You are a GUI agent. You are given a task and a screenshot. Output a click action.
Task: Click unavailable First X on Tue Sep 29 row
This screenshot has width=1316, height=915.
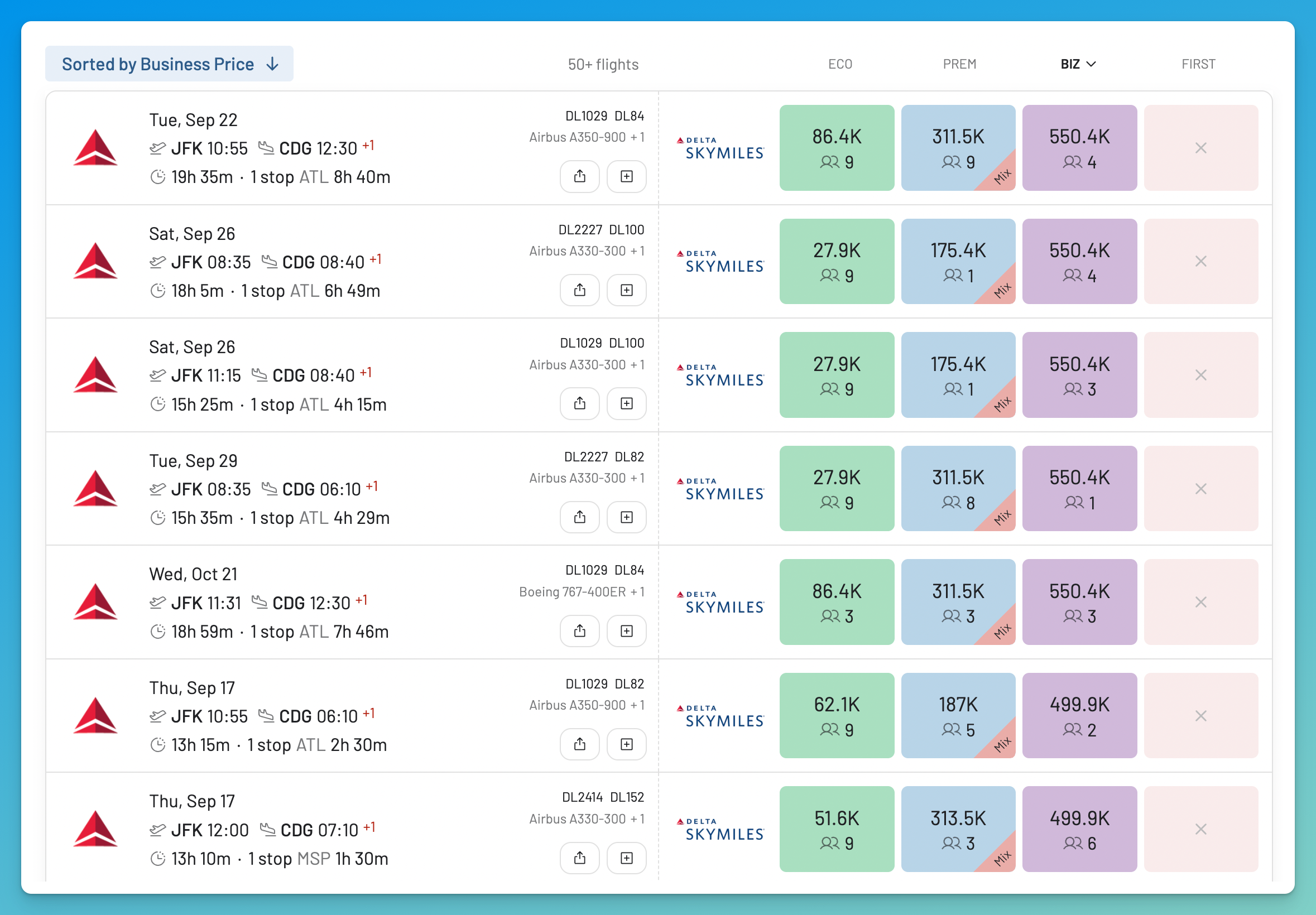click(x=1200, y=489)
